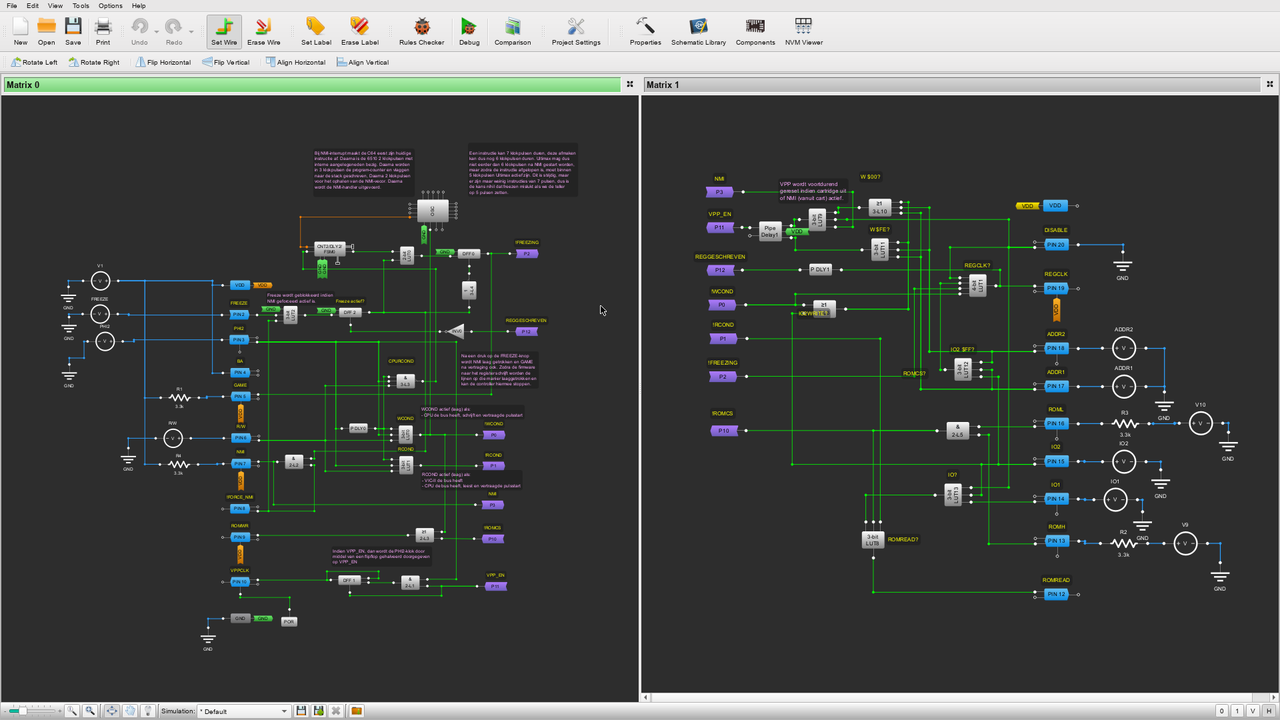Open the Schematic Library

(698, 31)
